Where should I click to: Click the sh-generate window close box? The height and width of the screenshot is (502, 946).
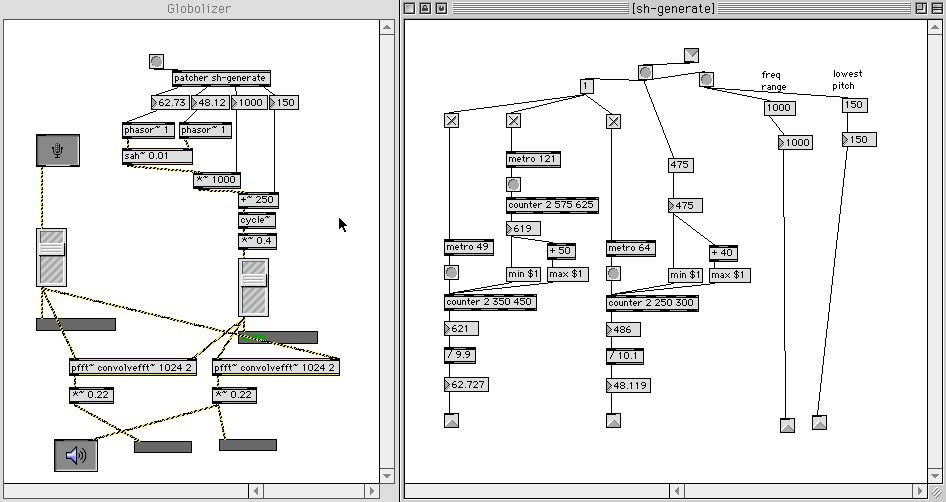(410, 8)
